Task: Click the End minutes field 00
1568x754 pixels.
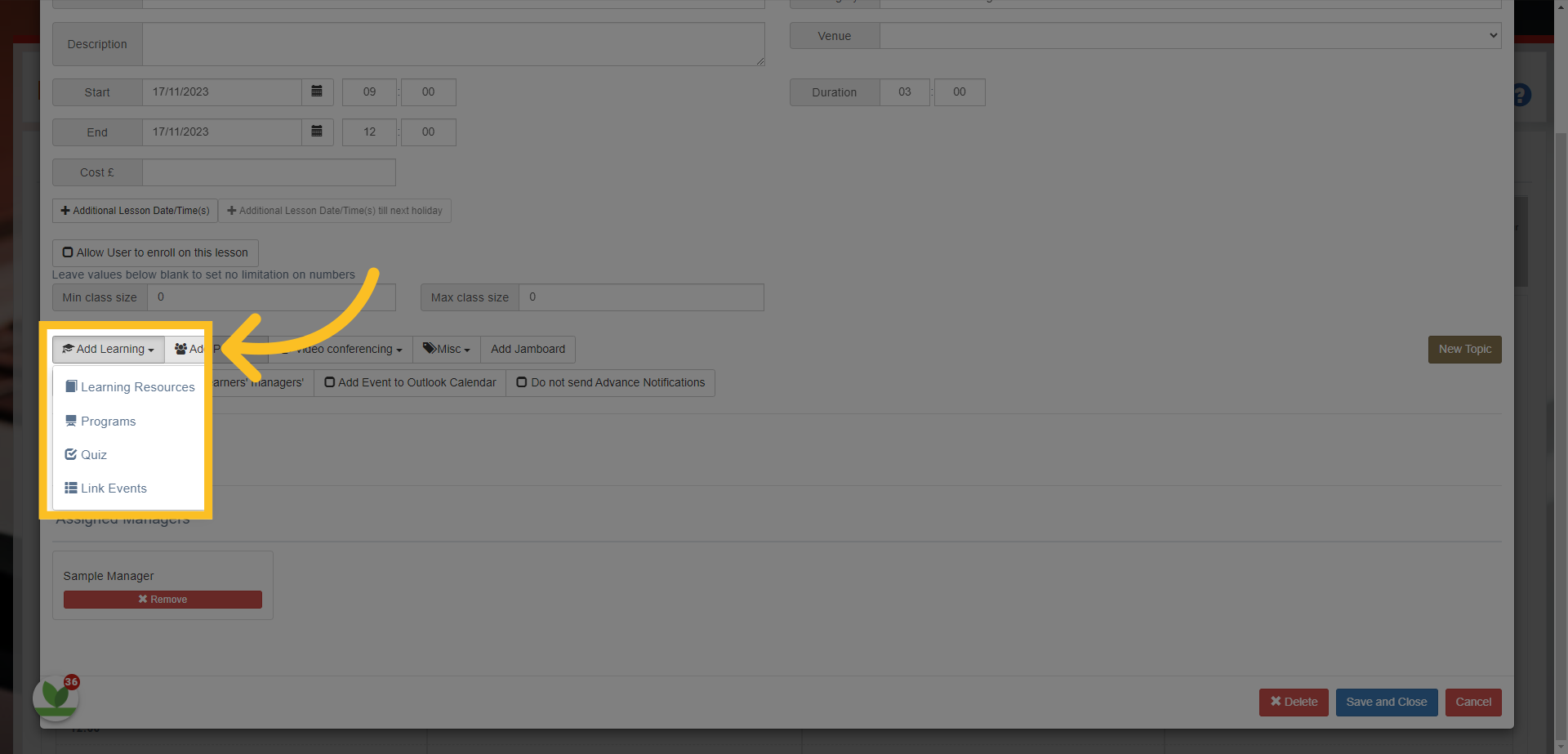Action: coord(428,132)
